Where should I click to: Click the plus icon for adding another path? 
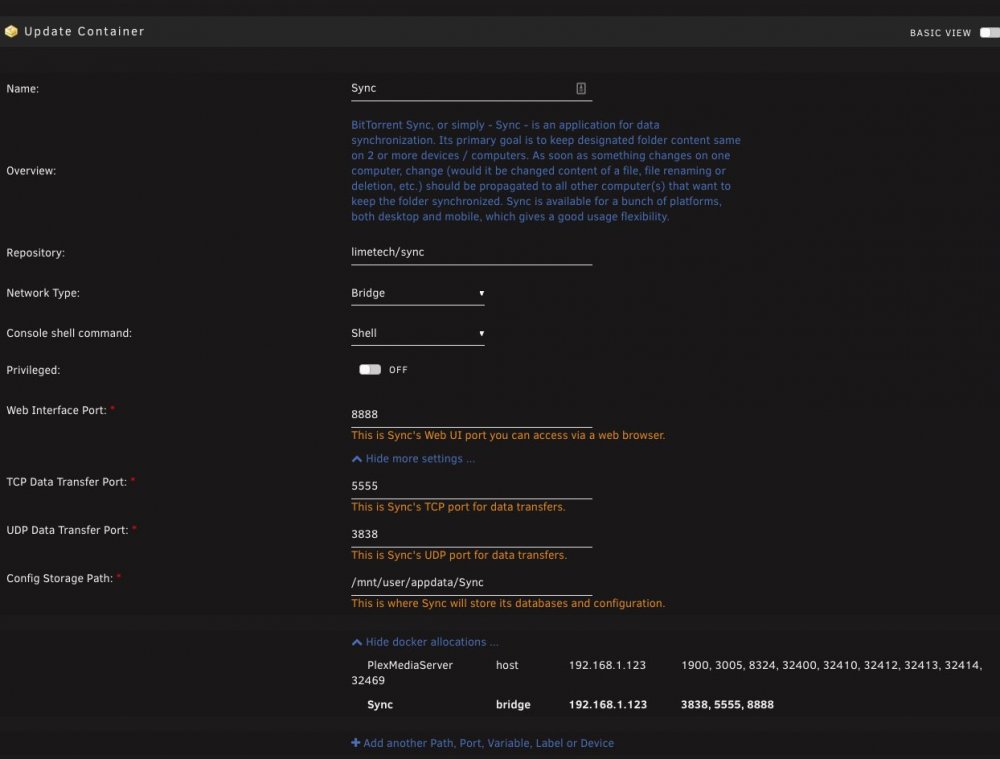(355, 742)
